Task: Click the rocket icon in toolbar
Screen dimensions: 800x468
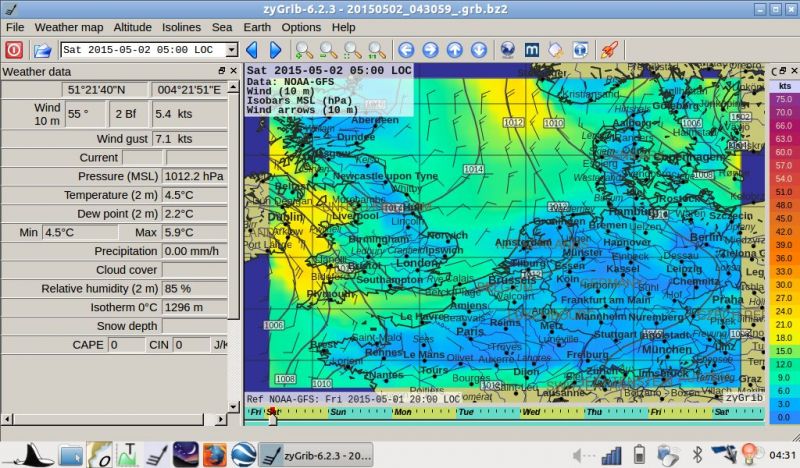Action: 607,49
